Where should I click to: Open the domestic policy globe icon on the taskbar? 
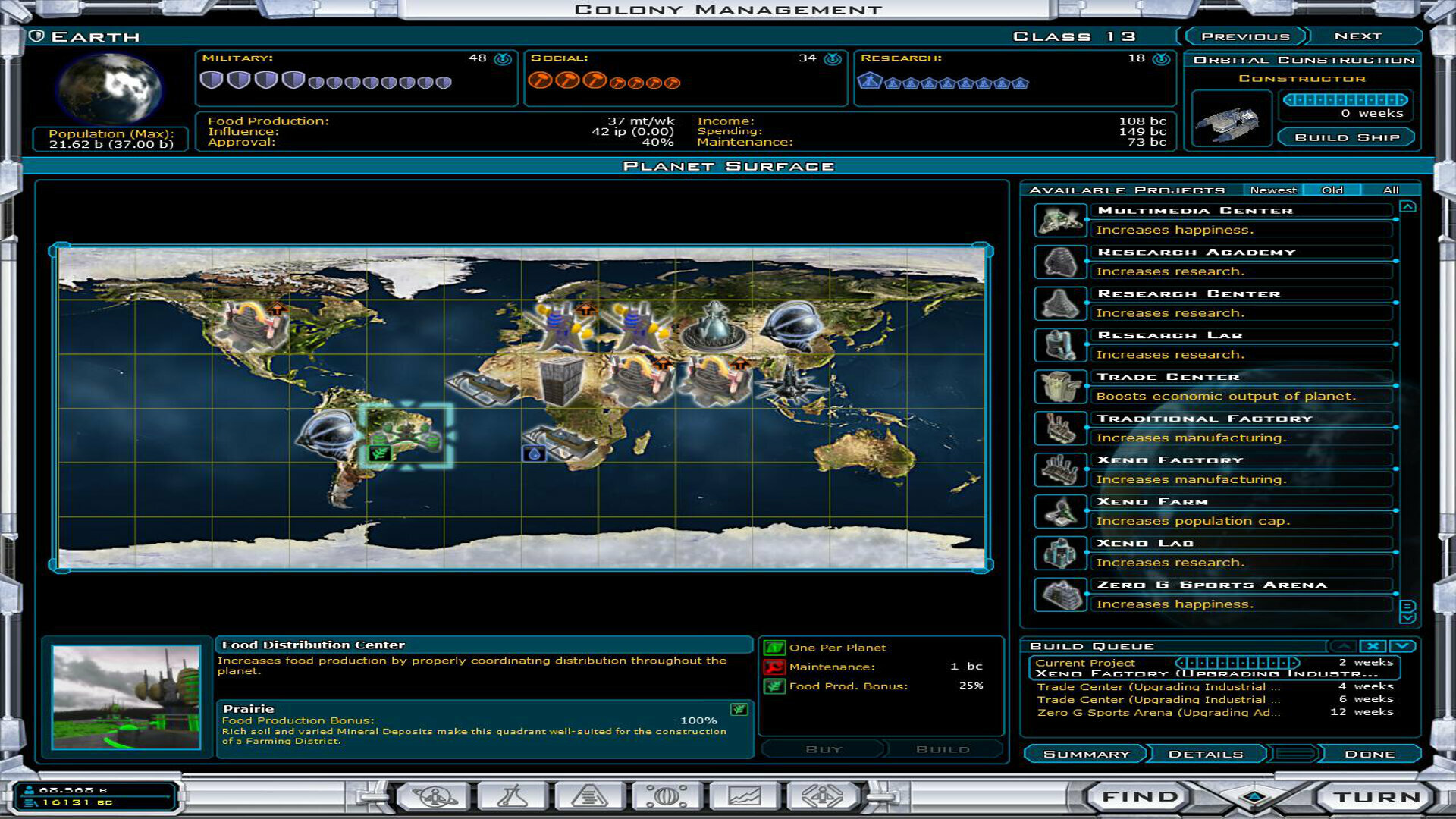point(665,795)
